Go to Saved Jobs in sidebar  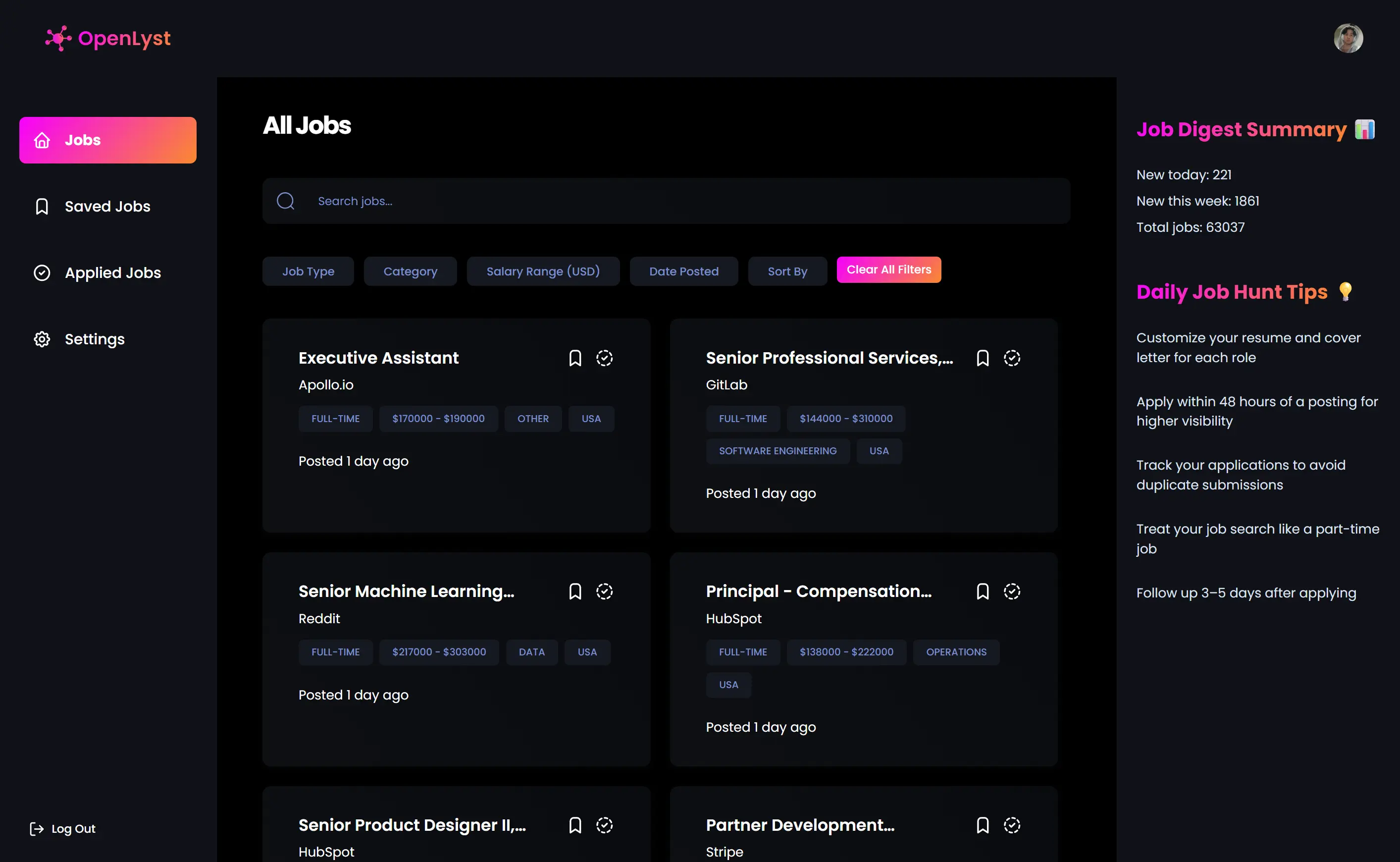107,207
